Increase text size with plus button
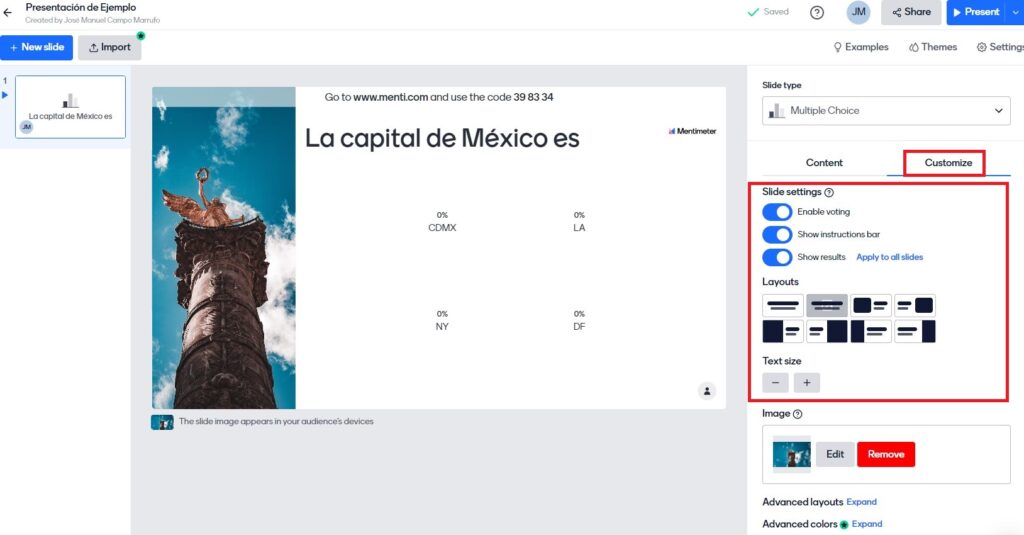The width and height of the screenshot is (1024, 535). (806, 382)
